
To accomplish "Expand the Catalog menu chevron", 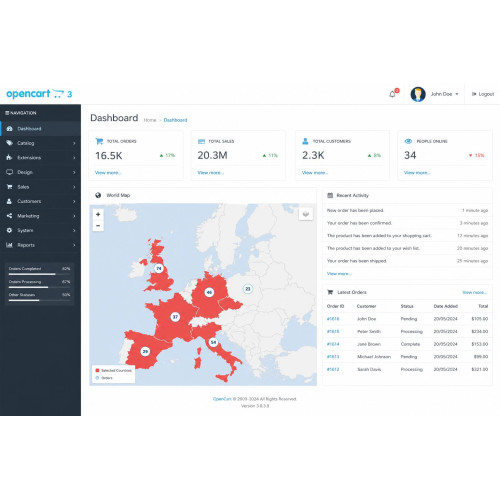I will [74, 143].
